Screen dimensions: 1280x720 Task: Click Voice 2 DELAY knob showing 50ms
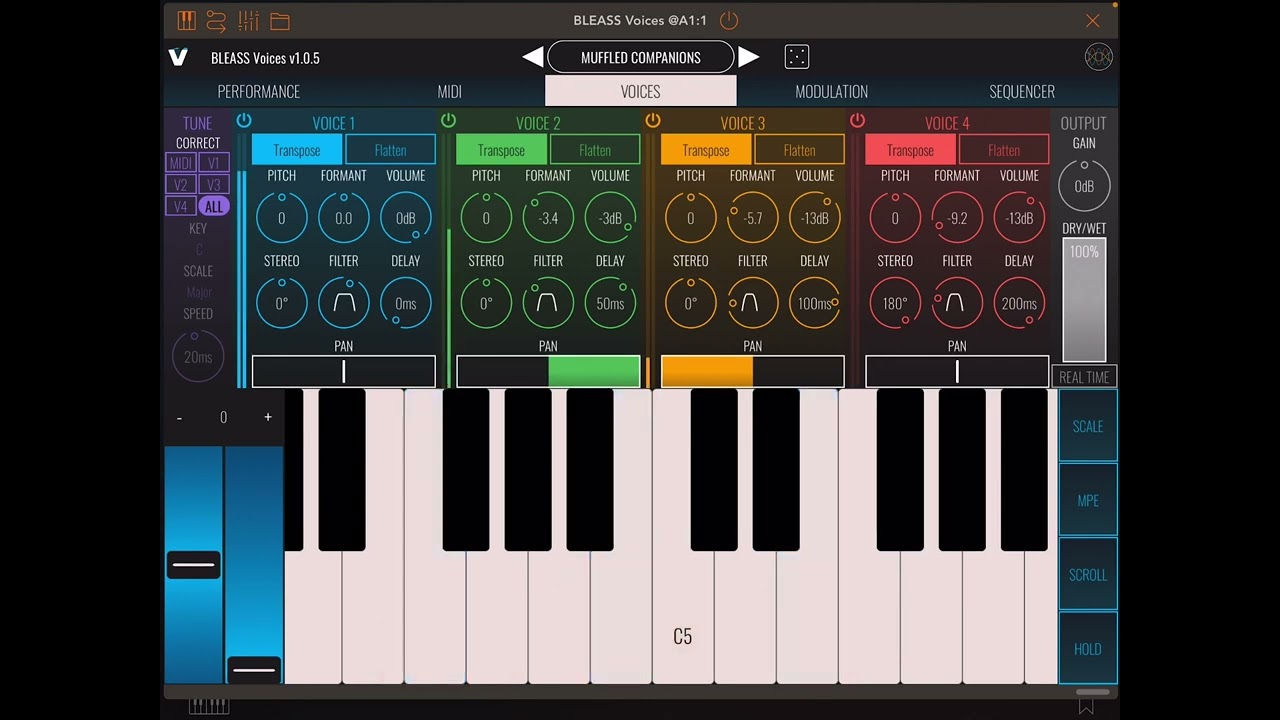click(610, 303)
